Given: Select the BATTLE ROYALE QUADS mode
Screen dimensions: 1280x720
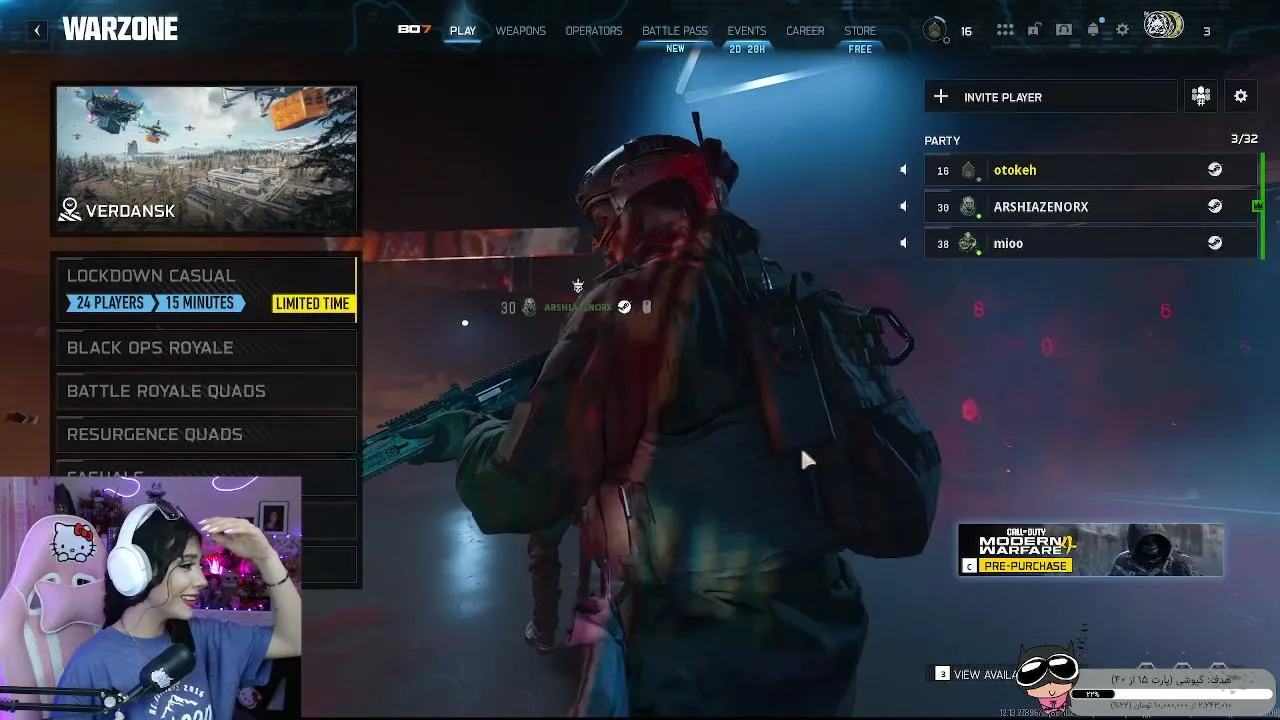Looking at the screenshot, I should point(206,391).
